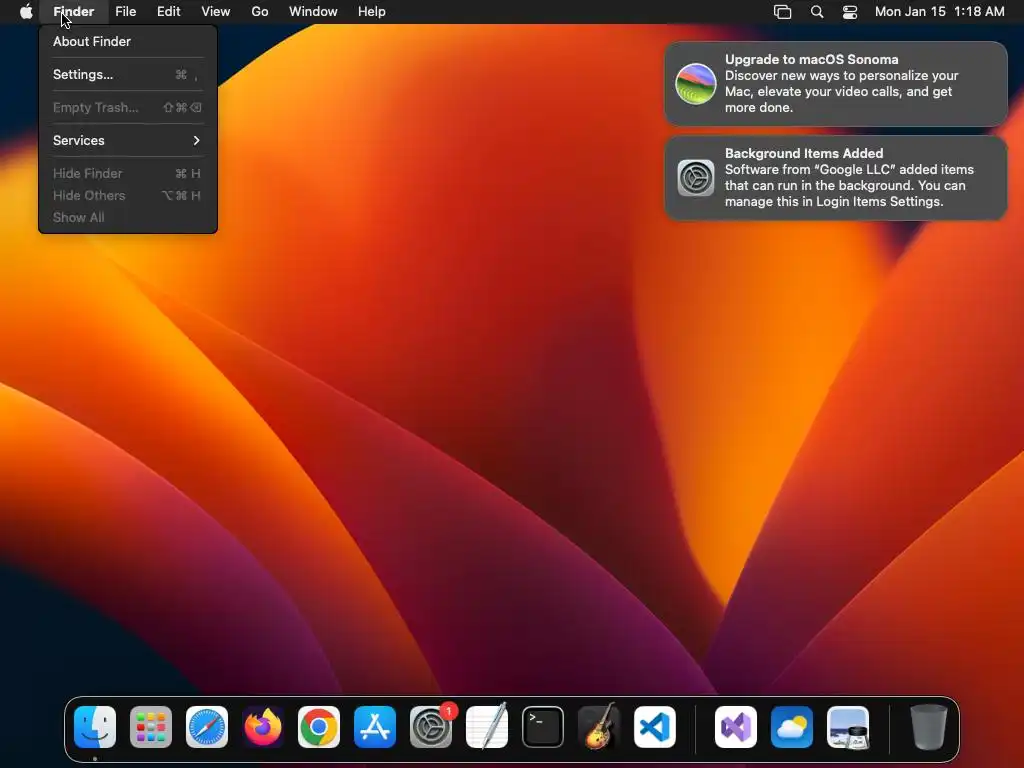Open the Trash in the Dock
The image size is (1024, 768).
point(929,727)
